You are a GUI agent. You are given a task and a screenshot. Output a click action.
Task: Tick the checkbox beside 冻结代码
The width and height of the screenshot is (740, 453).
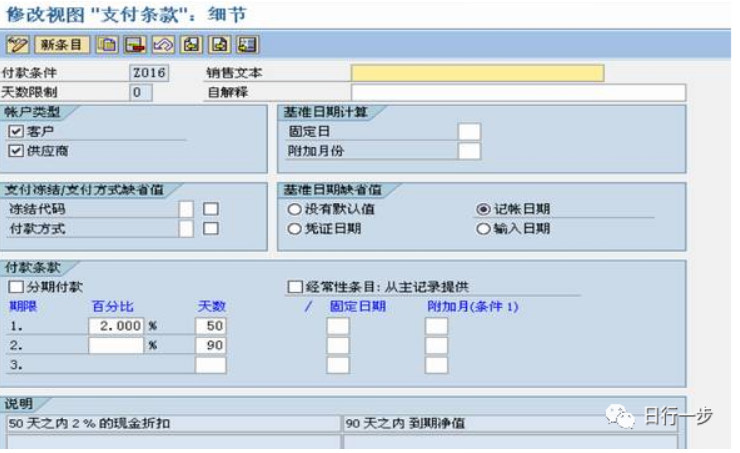[x=210, y=209]
